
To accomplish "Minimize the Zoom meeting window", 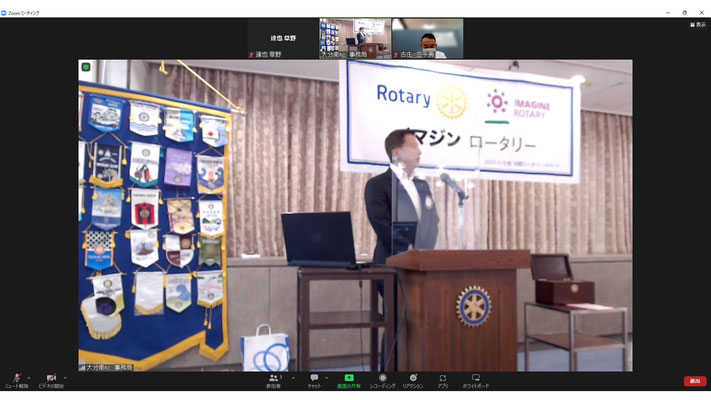I will [667, 13].
